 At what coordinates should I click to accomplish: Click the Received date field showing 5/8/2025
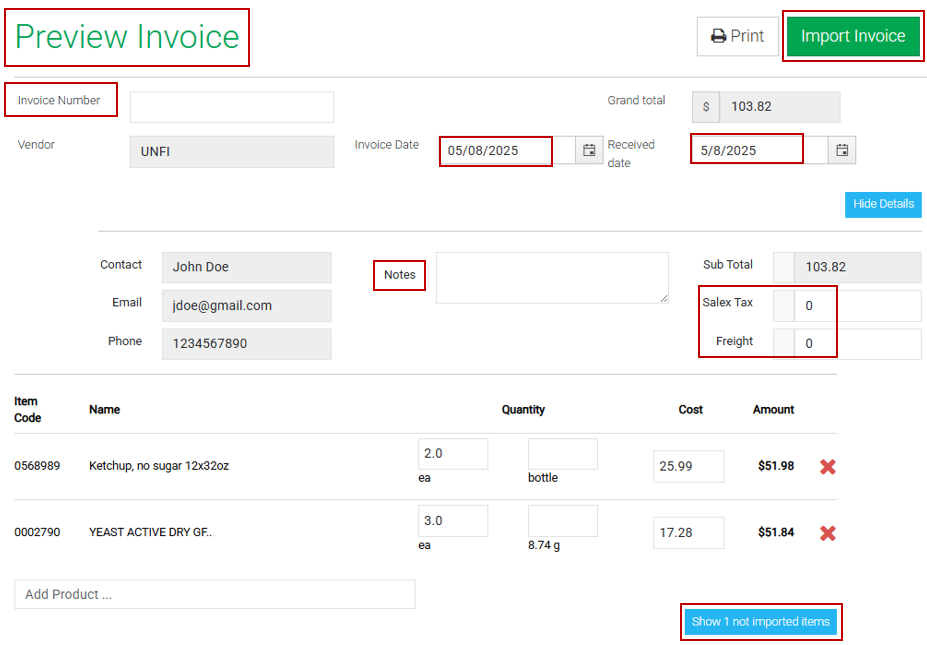(758, 150)
